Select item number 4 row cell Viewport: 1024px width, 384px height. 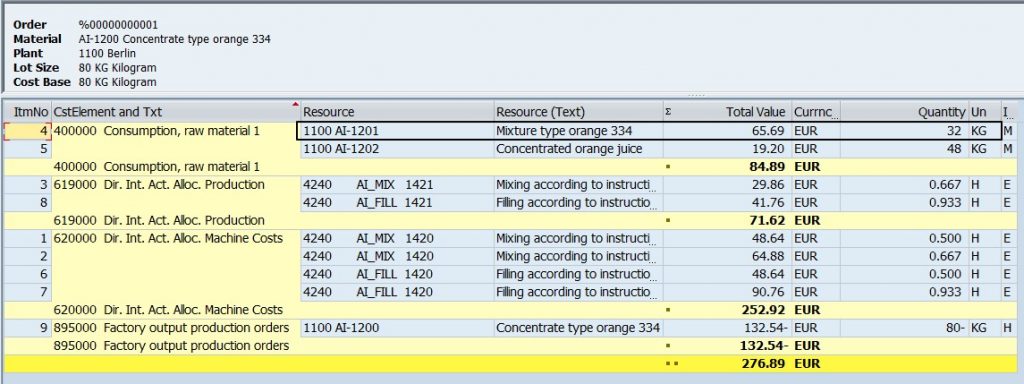coord(27,131)
